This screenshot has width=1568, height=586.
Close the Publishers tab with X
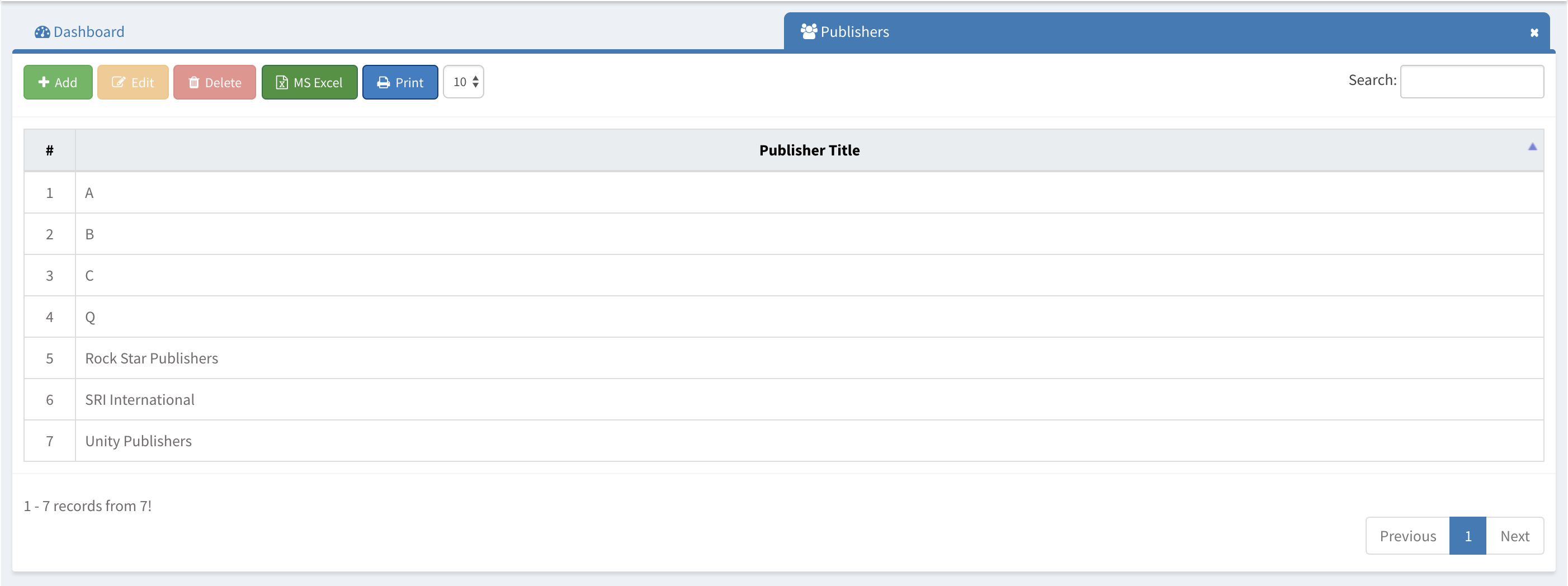[1534, 33]
